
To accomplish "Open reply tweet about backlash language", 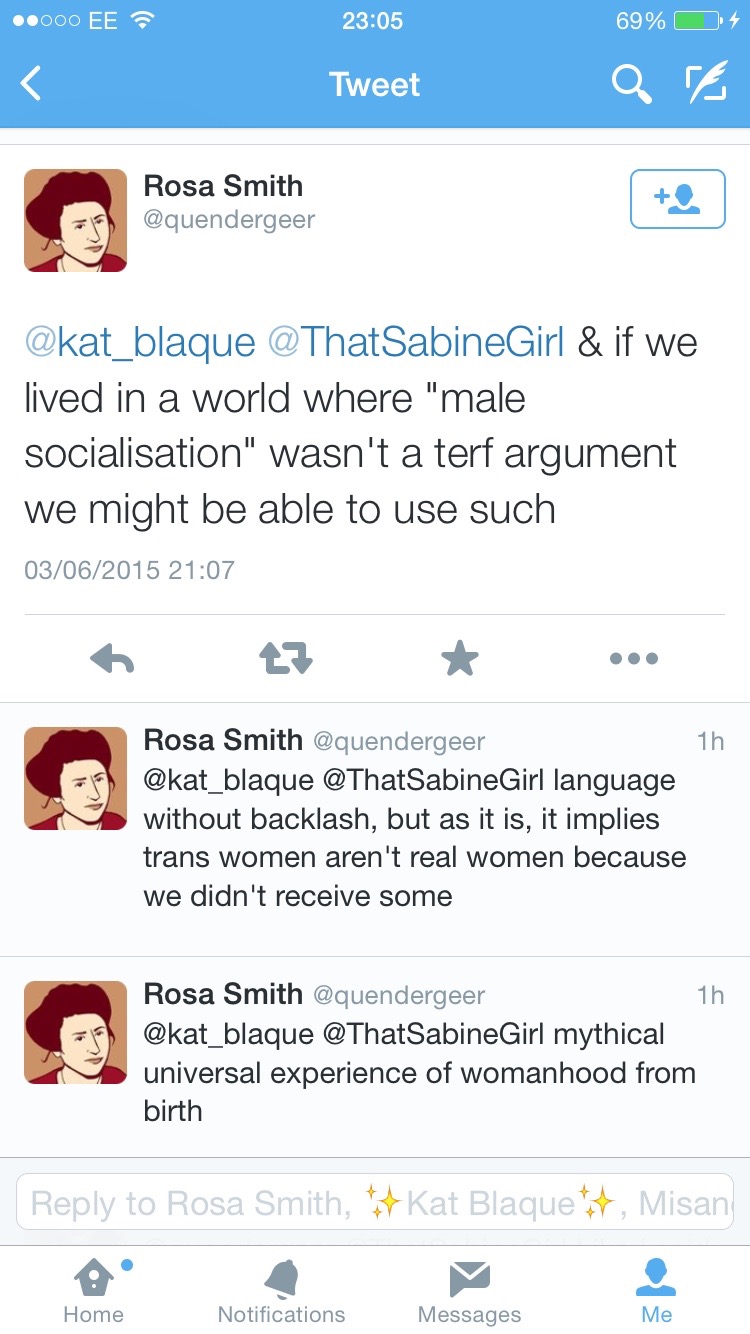I will click(415, 838).
